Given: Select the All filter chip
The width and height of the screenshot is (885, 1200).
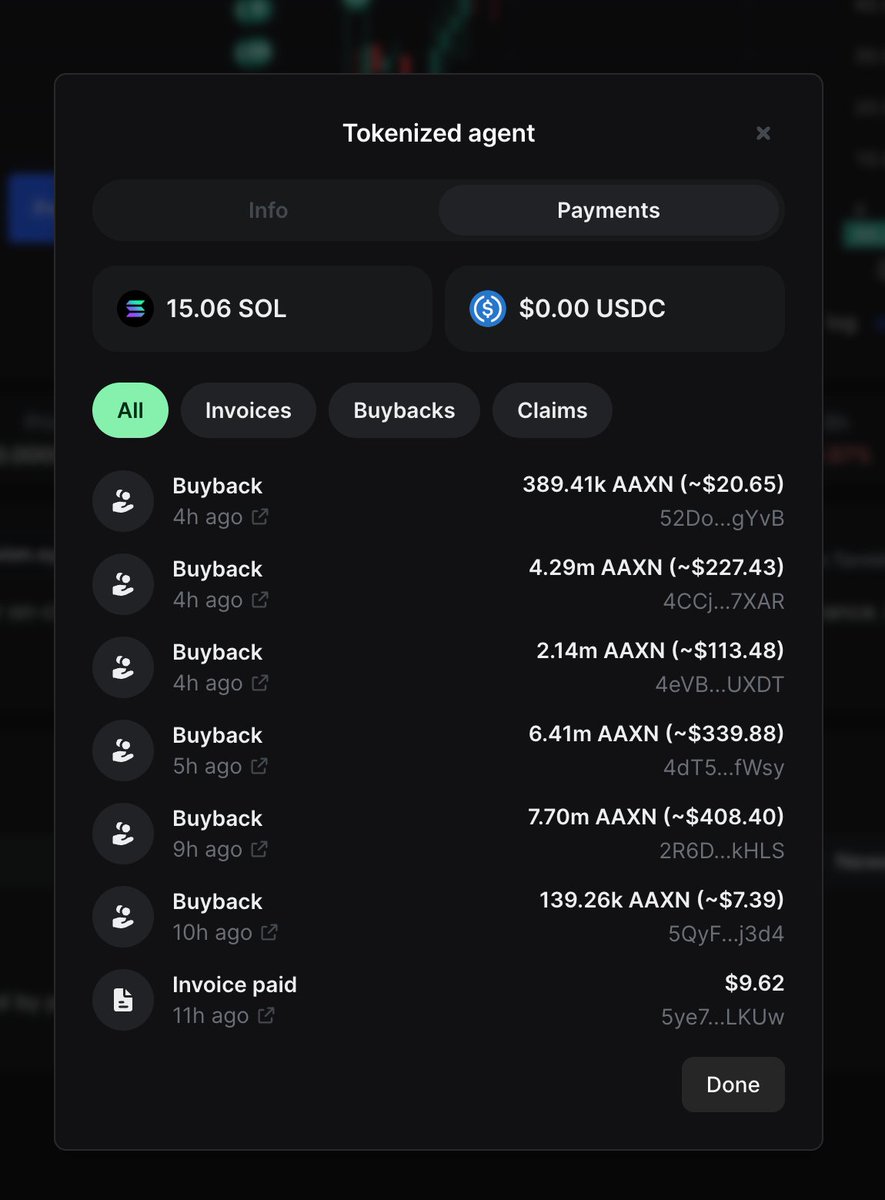Looking at the screenshot, I should 130,411.
